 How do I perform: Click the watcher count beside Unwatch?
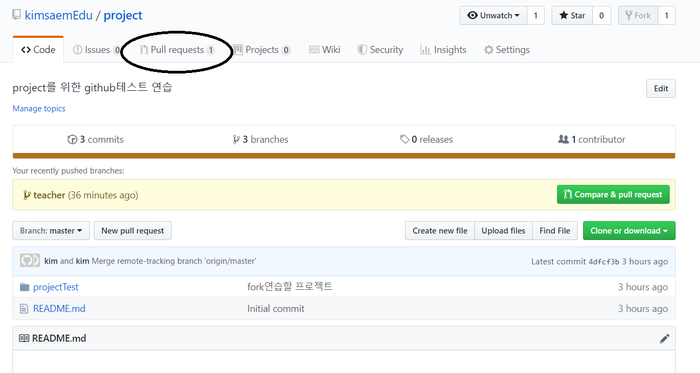(x=536, y=16)
